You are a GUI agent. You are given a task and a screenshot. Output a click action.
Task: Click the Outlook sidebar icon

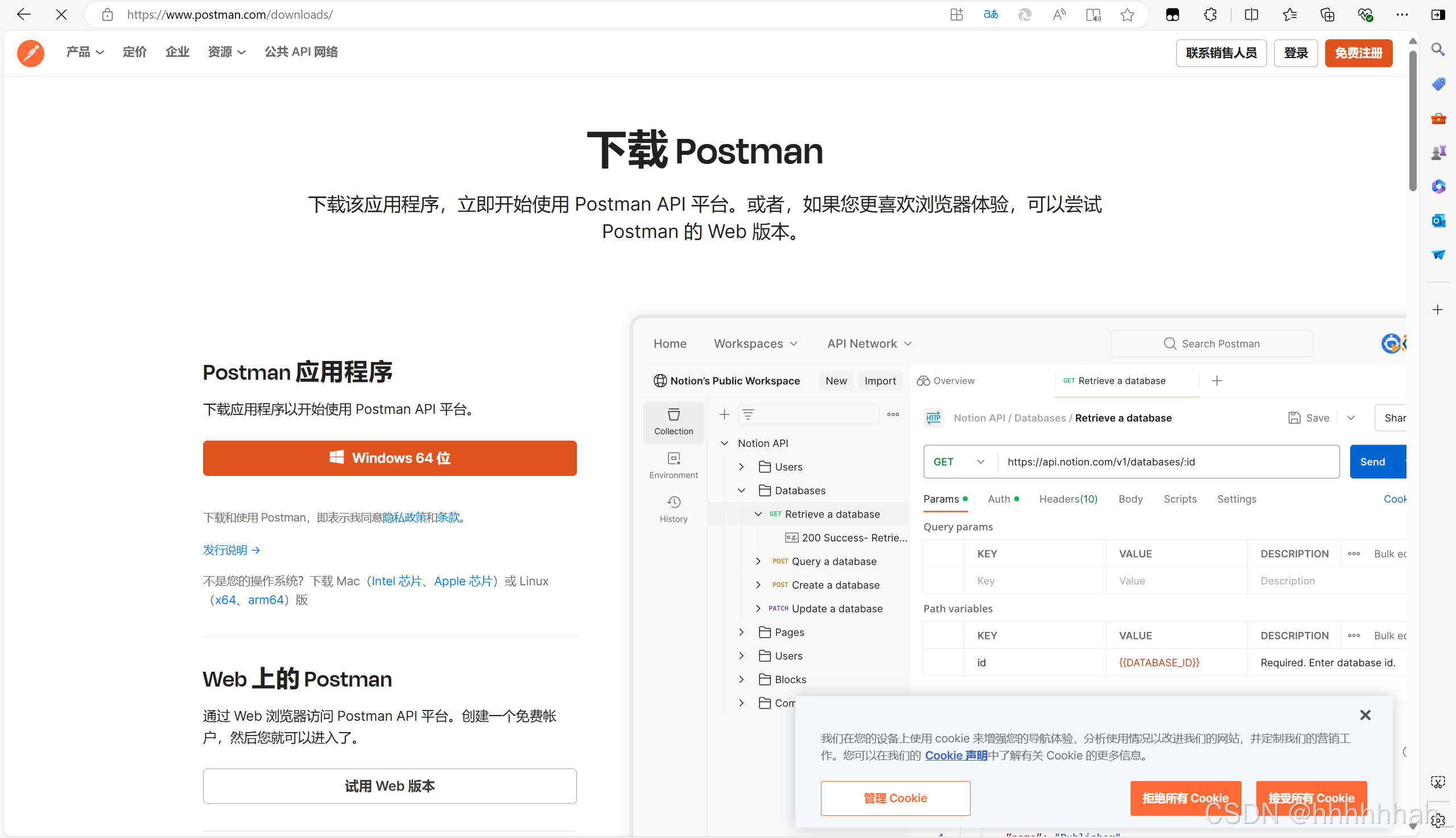1438,220
